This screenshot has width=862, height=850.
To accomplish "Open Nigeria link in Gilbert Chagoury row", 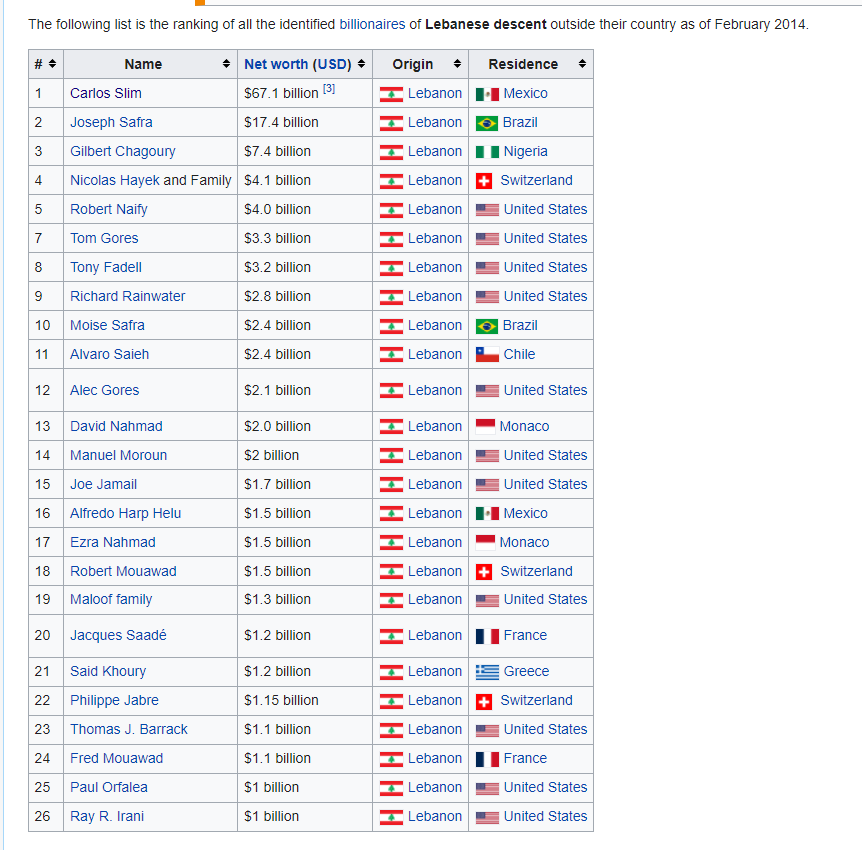I will 526,151.
